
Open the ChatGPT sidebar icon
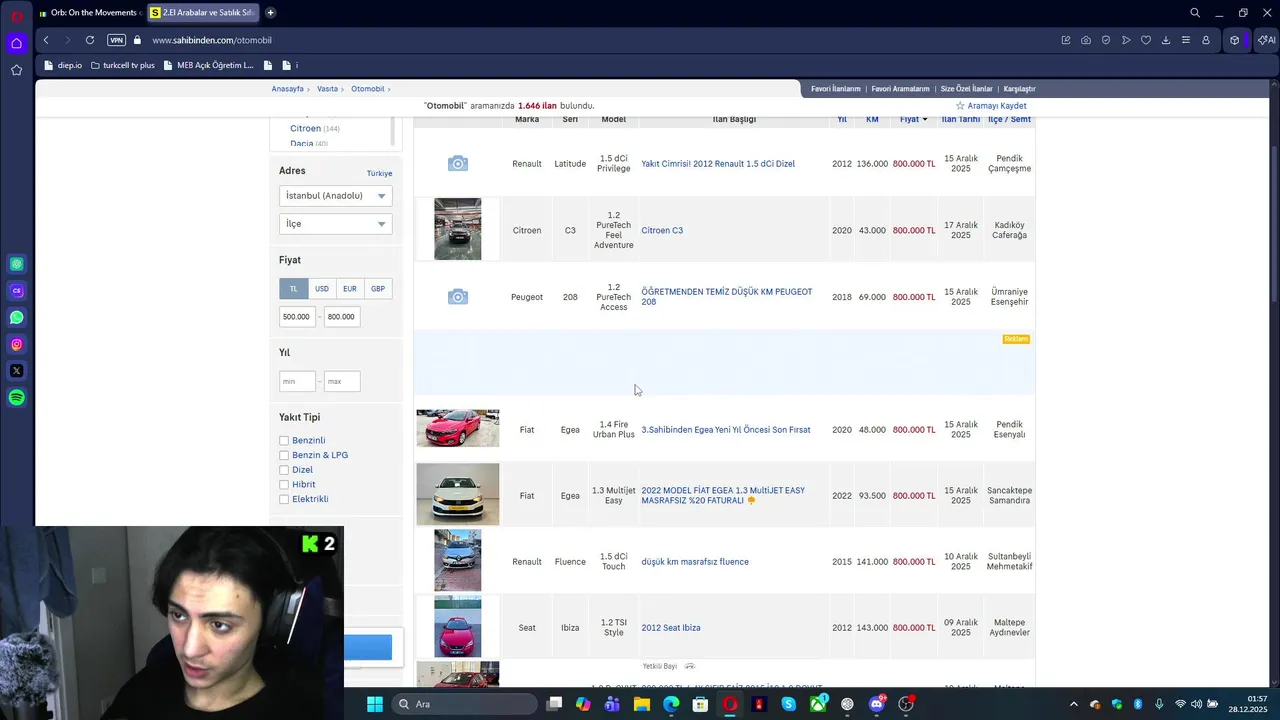click(x=16, y=264)
